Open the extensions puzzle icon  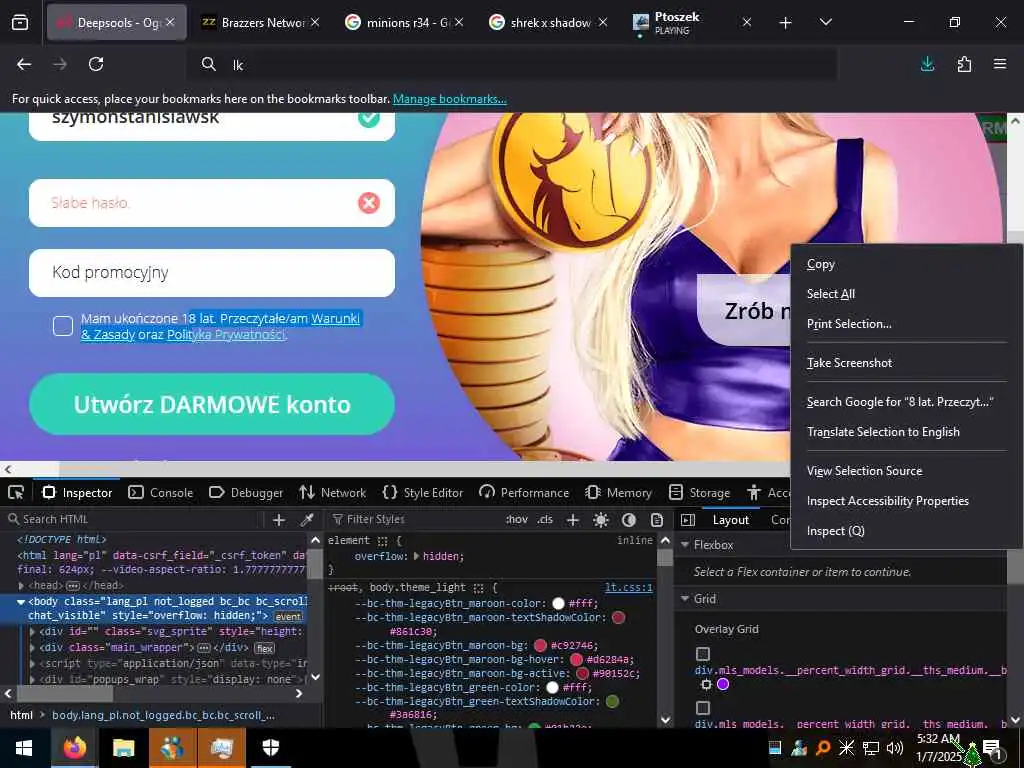coord(964,64)
